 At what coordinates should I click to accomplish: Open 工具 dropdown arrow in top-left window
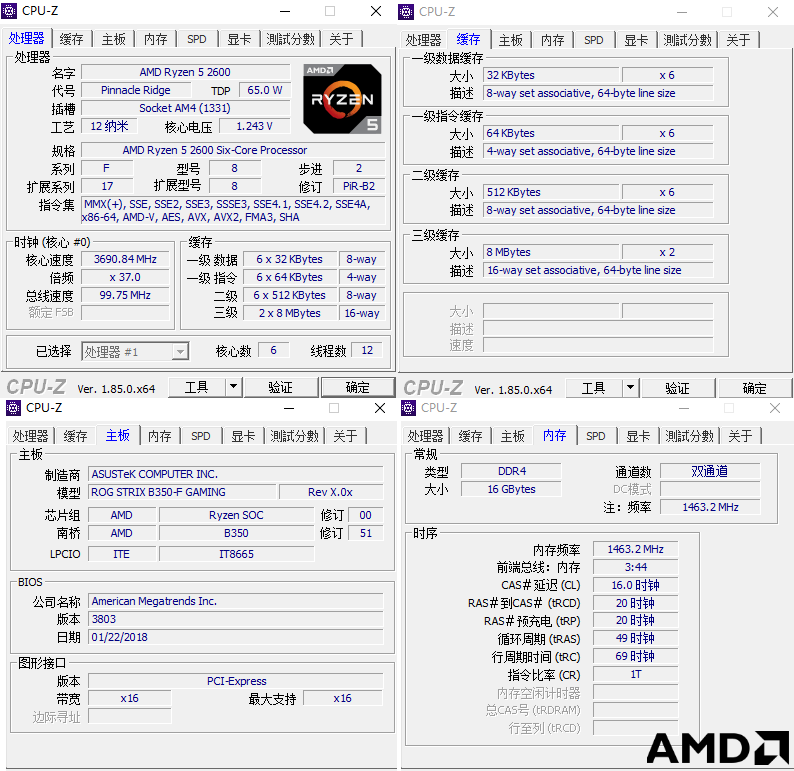point(233,388)
